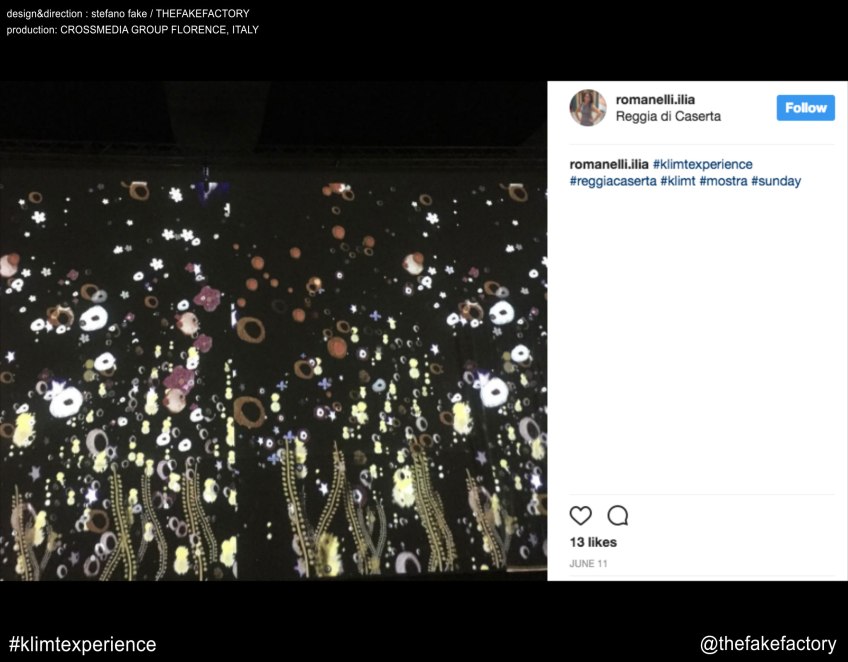Open the romanelli.ilia username in the post header
This screenshot has height=662, width=848.
pos(655,100)
